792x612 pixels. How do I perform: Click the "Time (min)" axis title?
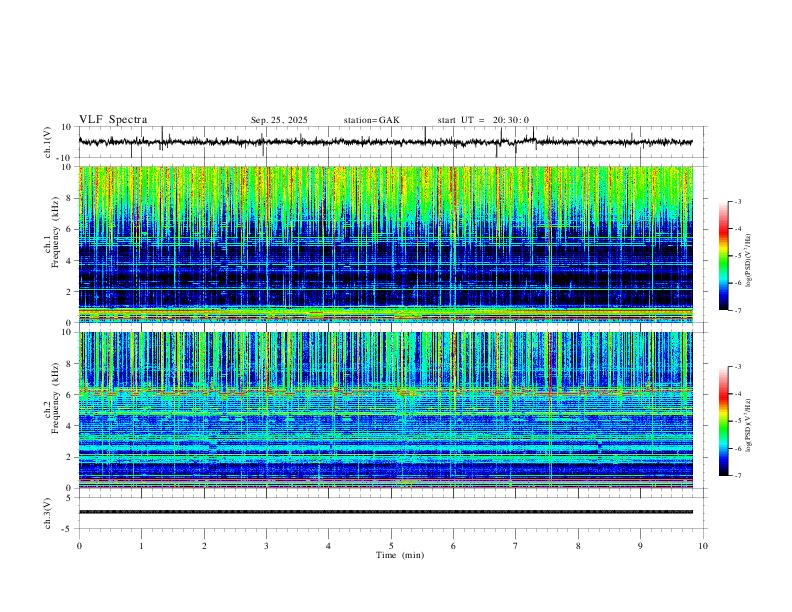point(400,555)
